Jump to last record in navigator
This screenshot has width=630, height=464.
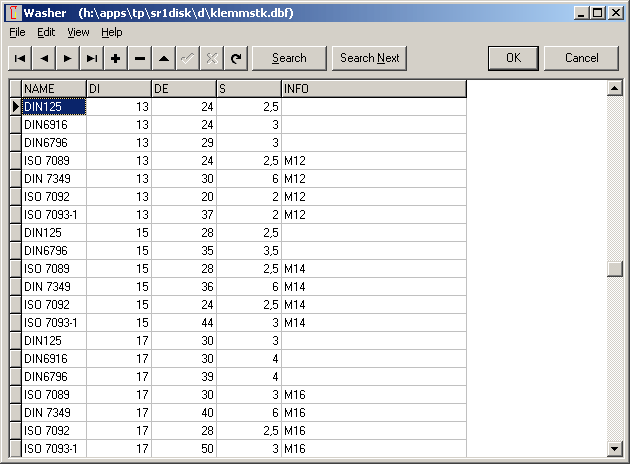(x=92, y=58)
